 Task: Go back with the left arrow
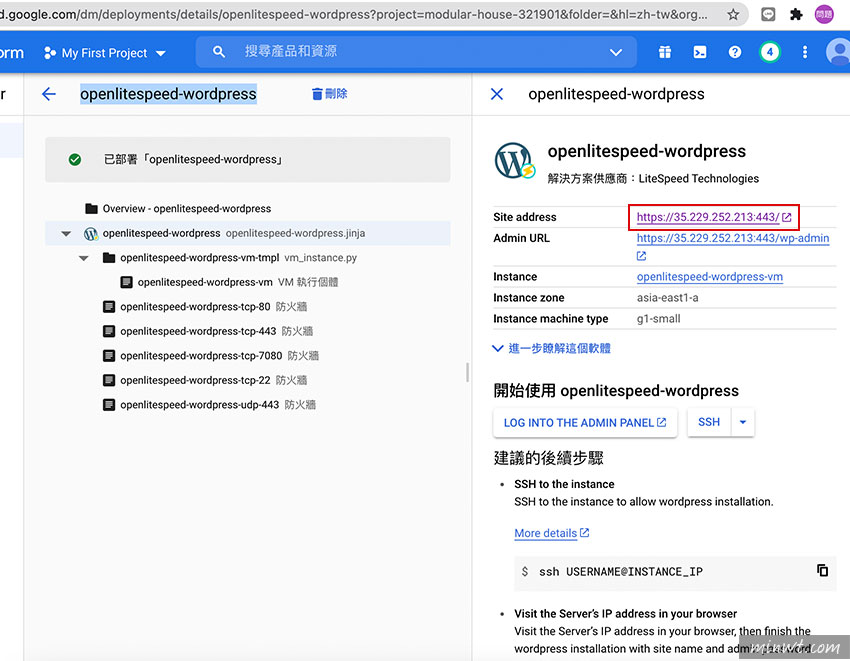pos(49,94)
